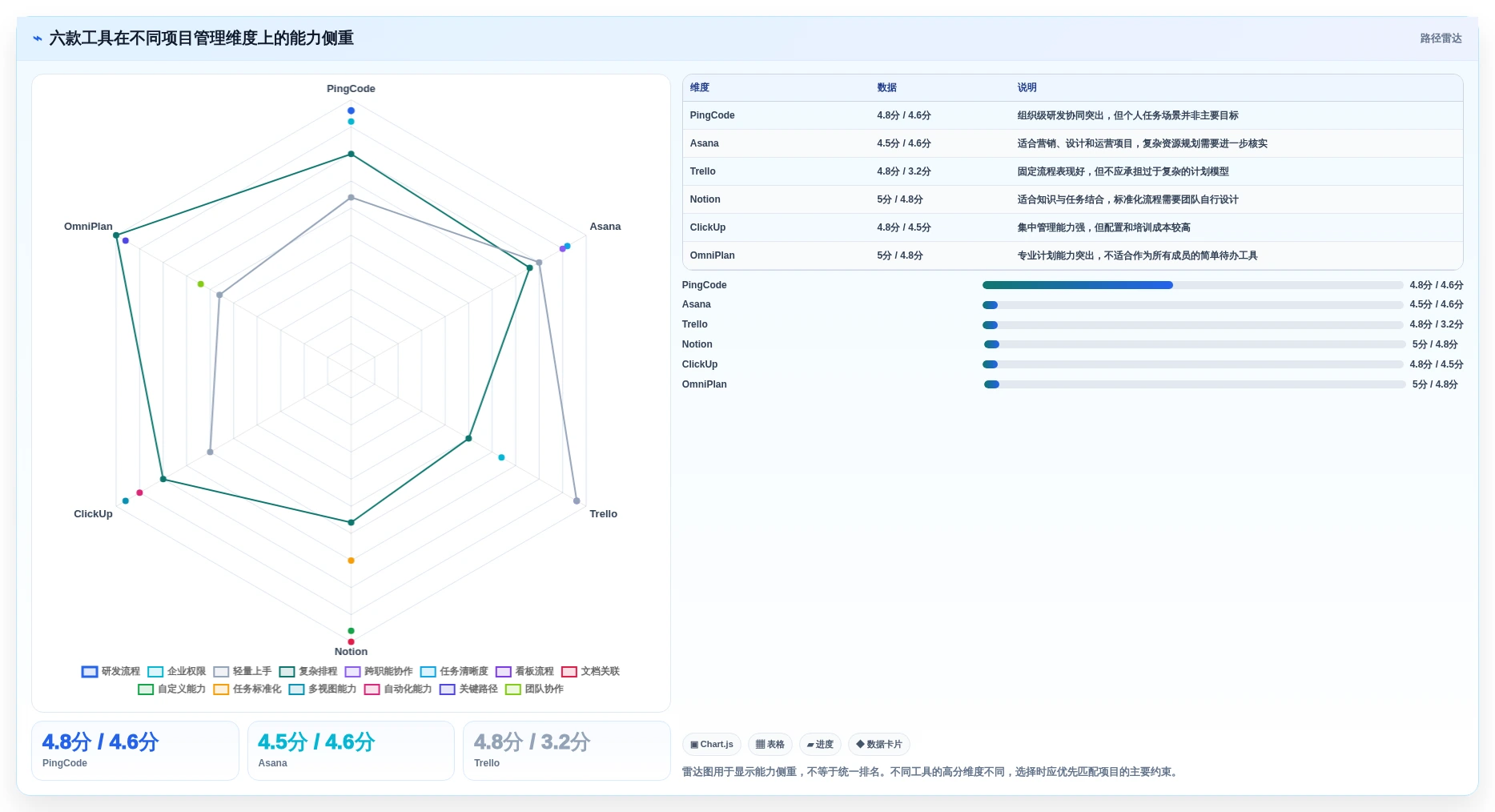Click the Trello axis label on the radar
Screen dimensions: 1495x812
pos(603,514)
